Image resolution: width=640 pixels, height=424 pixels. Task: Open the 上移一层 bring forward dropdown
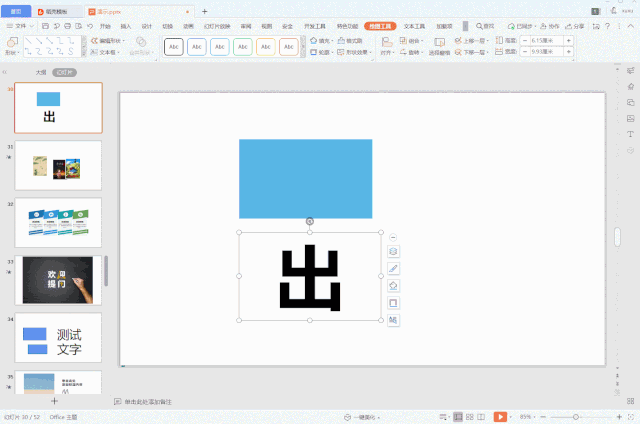pos(488,41)
